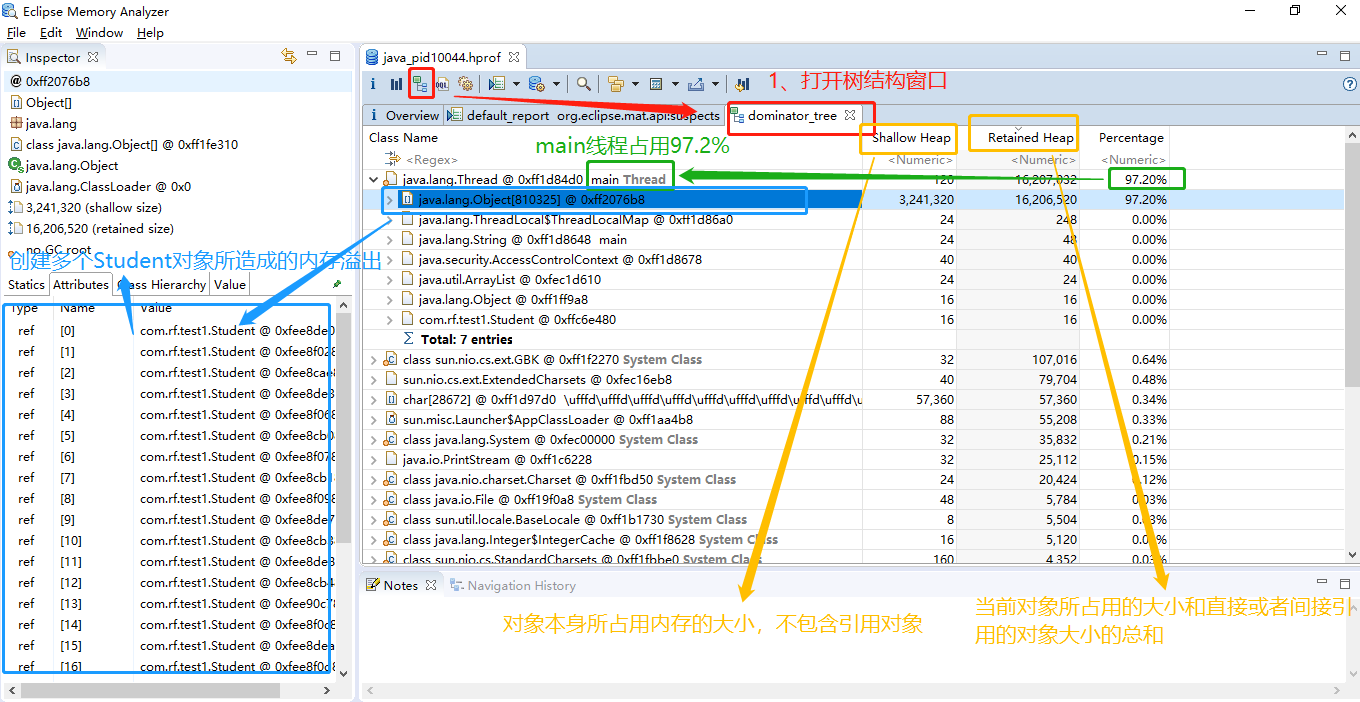Open the Histogram toolbar icon

click(x=397, y=84)
